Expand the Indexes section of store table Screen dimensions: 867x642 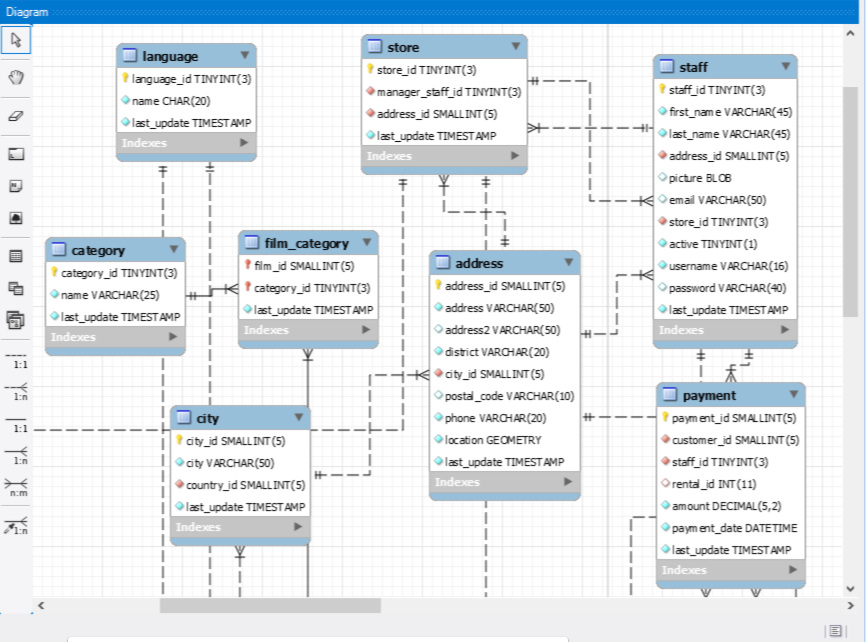[514, 156]
